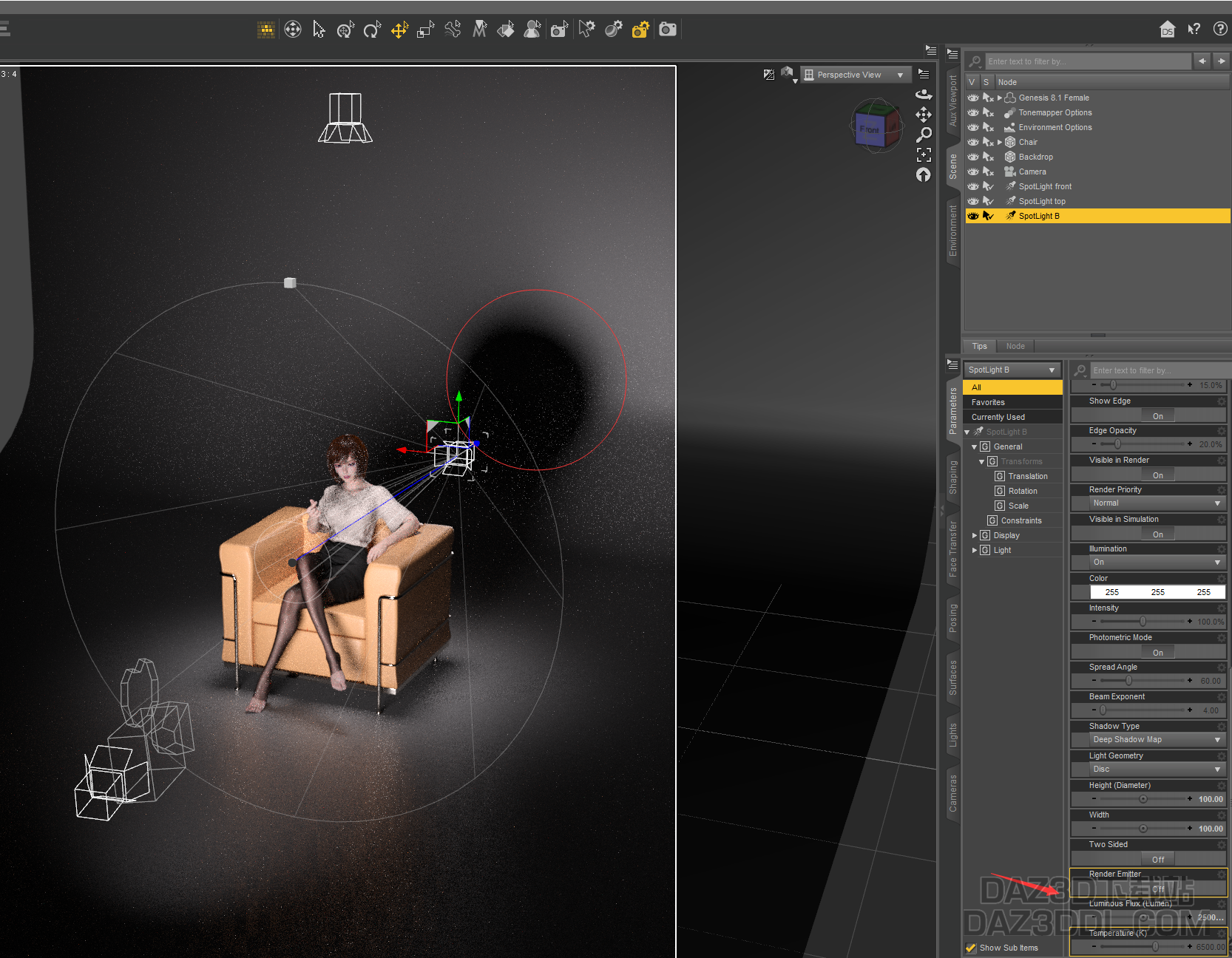Click Scene filter forward arrow button
This screenshot has height=958, width=1232.
point(1221,61)
